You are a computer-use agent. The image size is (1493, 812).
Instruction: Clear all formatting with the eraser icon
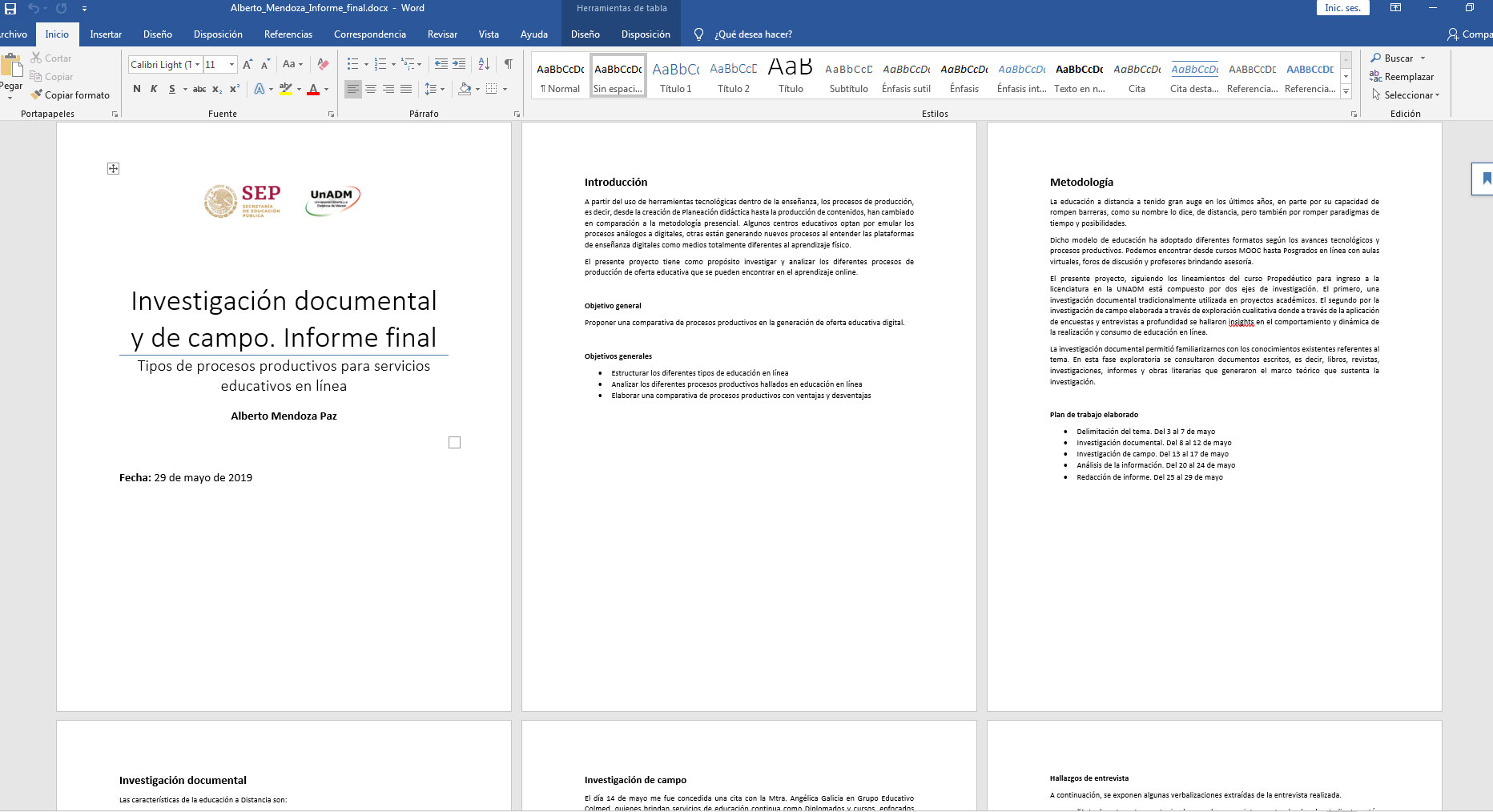(323, 64)
